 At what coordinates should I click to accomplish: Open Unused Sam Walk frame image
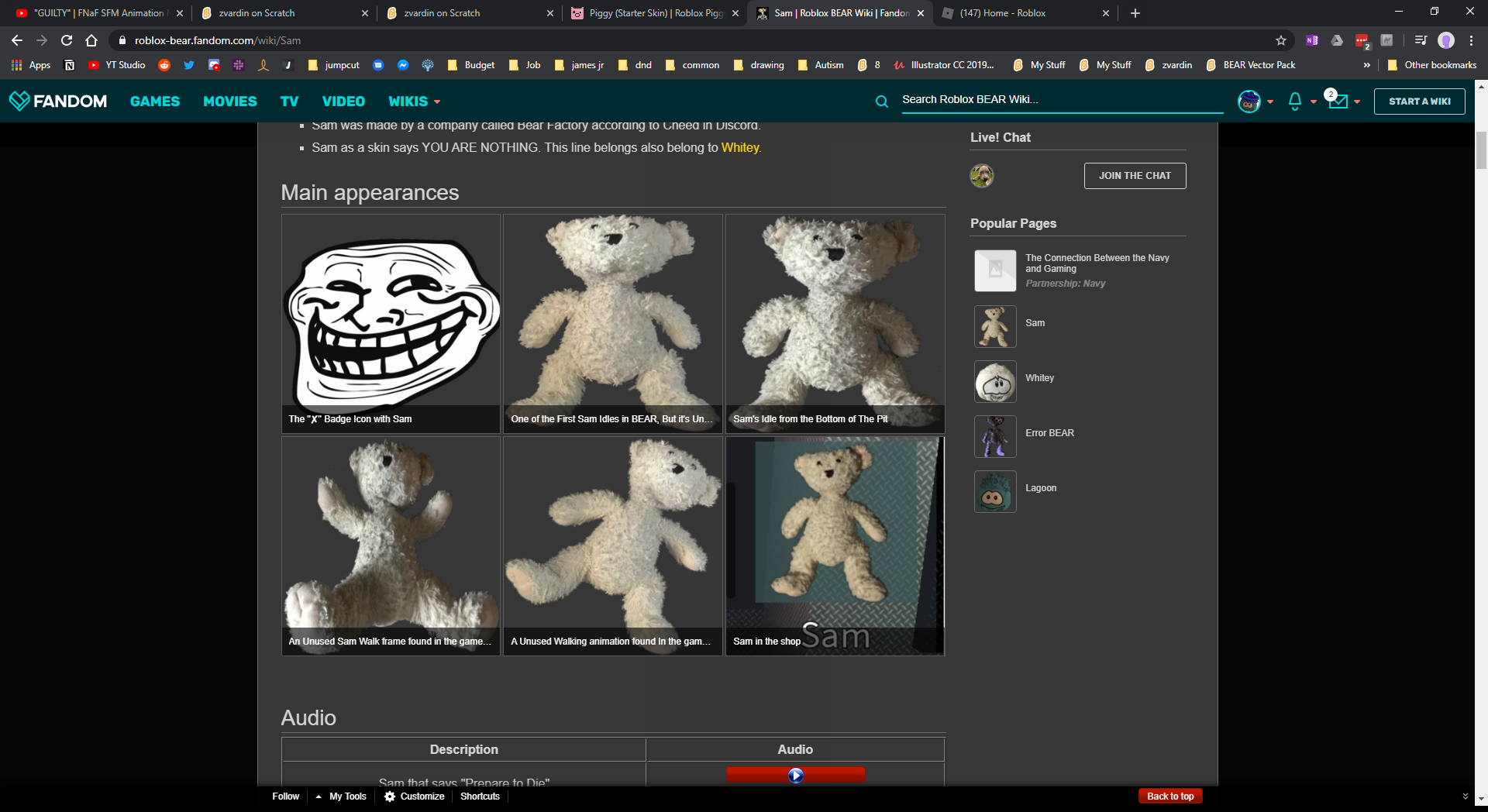[391, 545]
